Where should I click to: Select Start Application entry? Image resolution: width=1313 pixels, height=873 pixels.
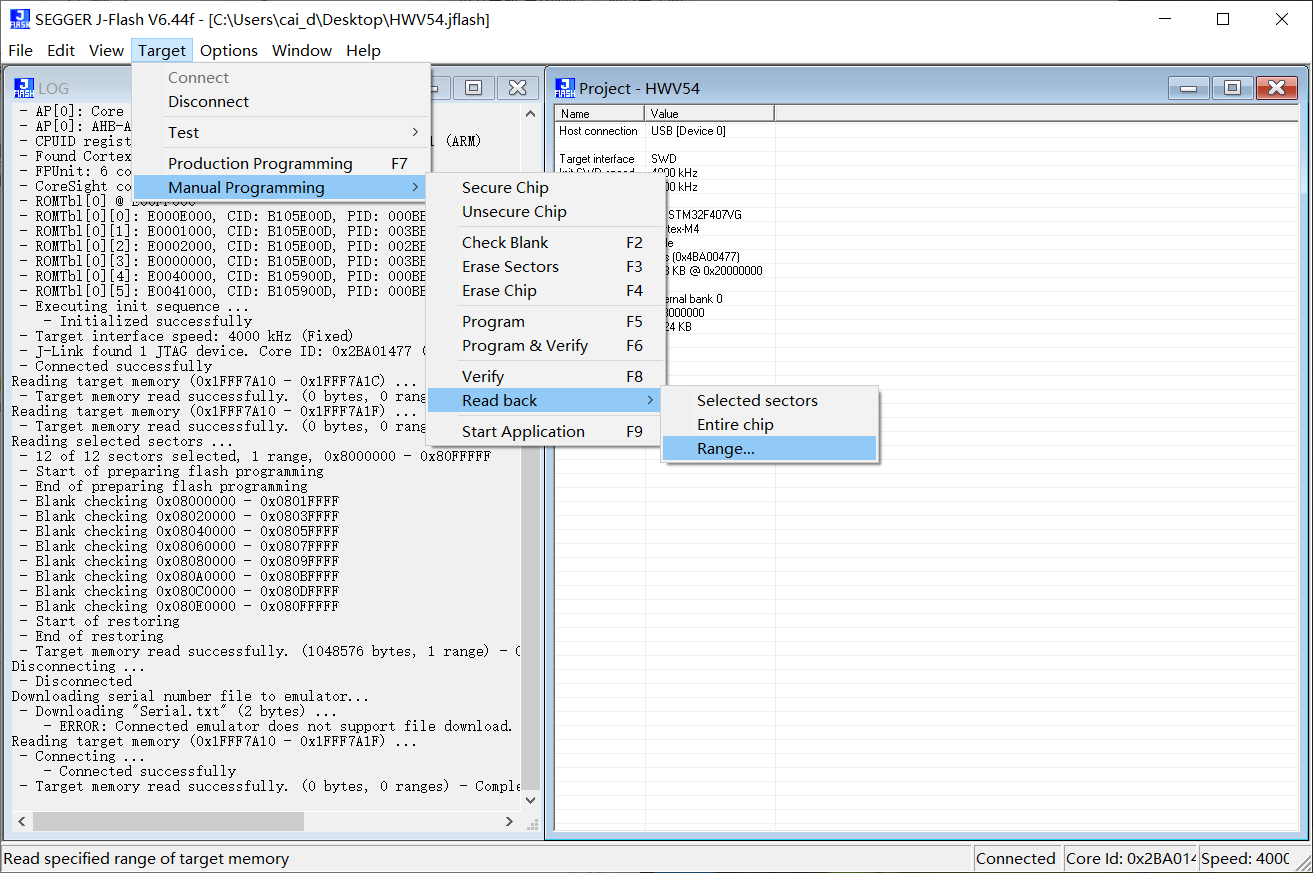coord(543,432)
